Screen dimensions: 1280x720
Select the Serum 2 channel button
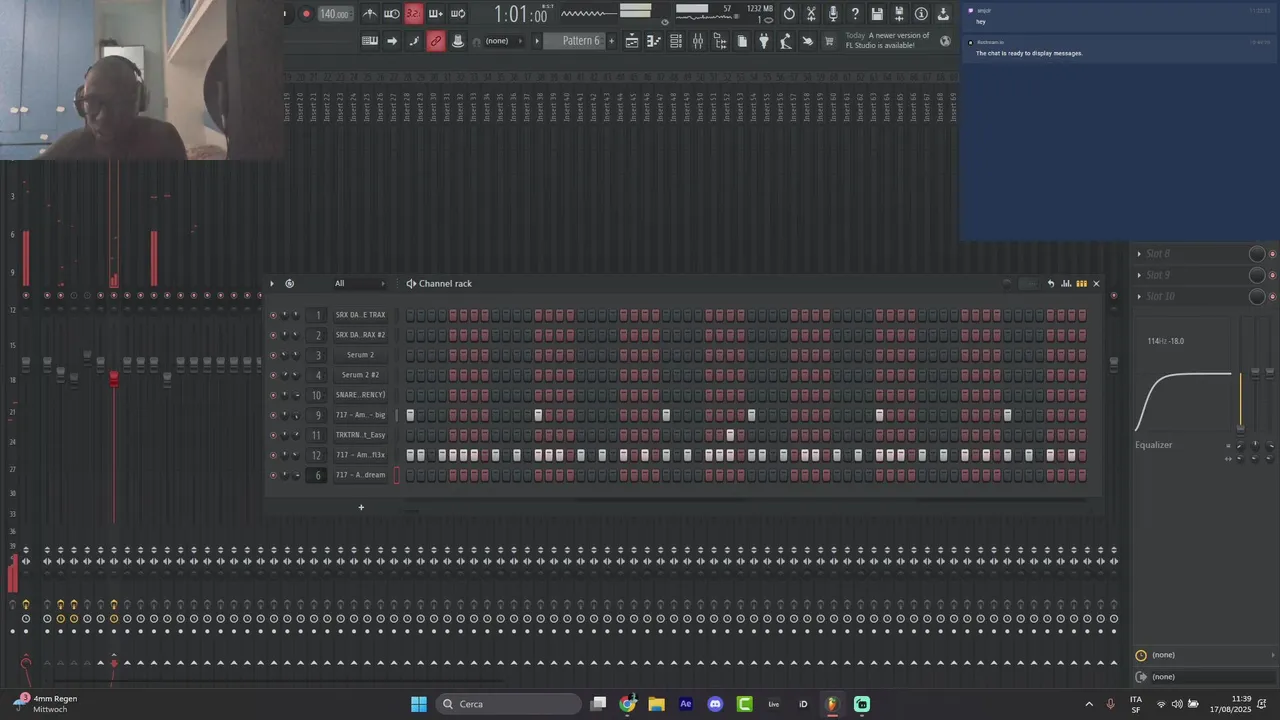click(x=360, y=355)
